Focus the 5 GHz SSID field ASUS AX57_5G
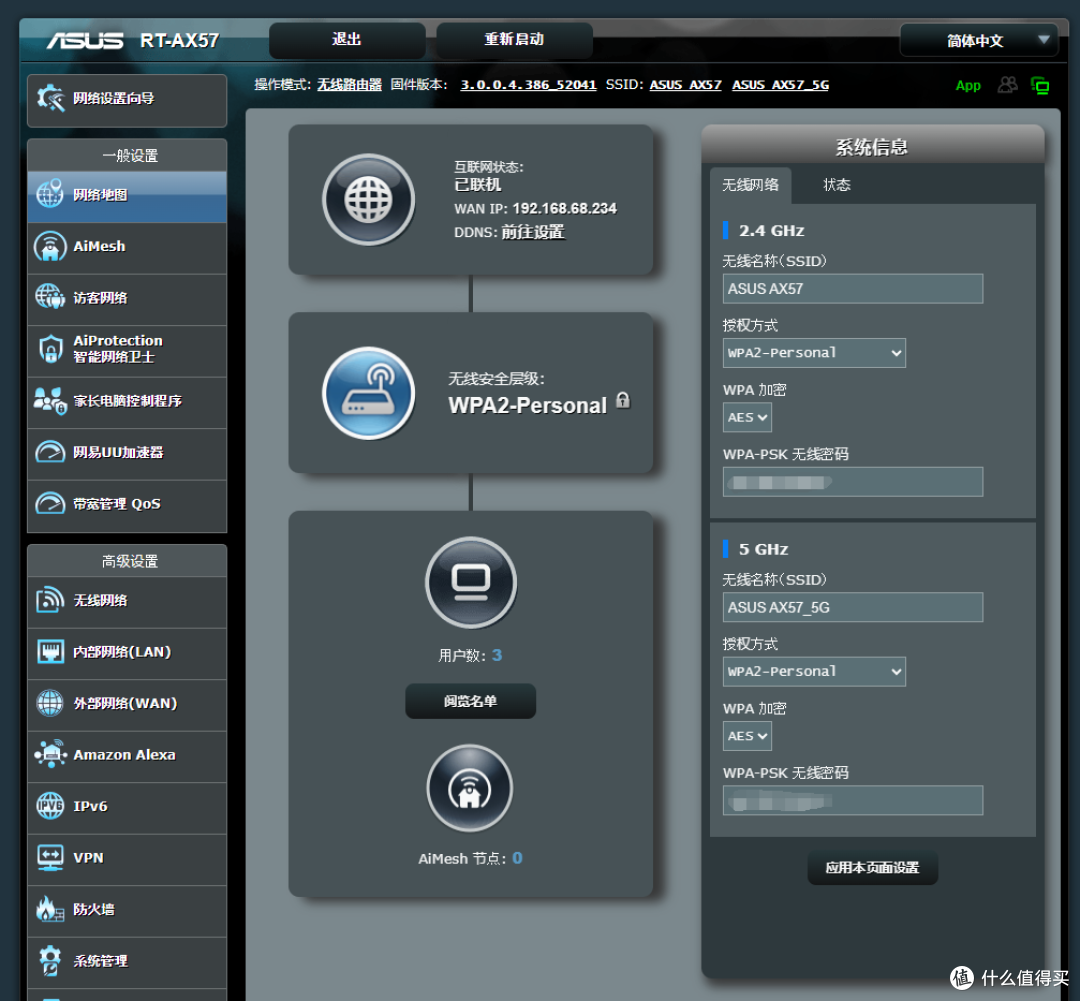 (x=853, y=608)
